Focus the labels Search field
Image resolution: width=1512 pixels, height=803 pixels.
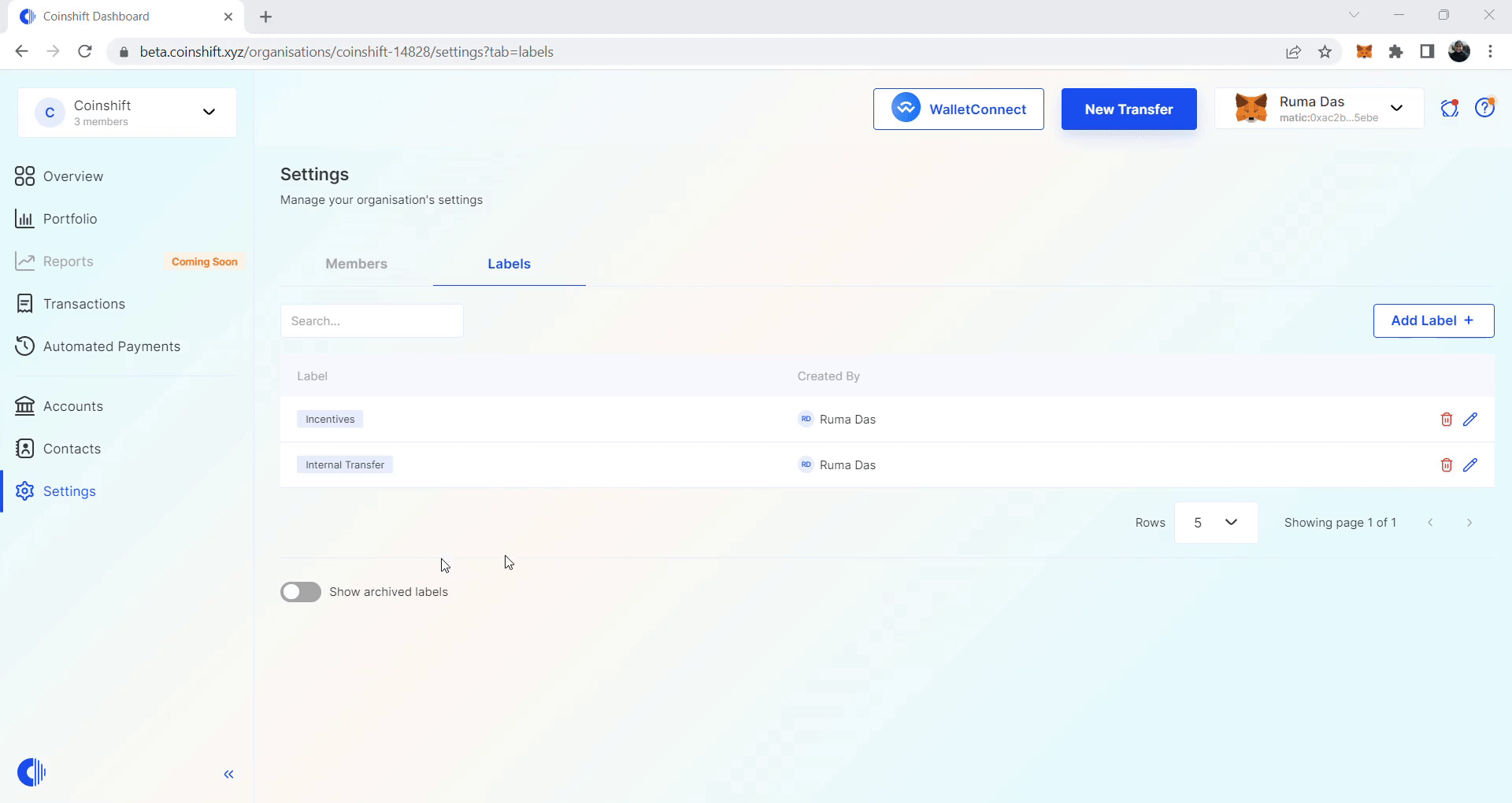click(x=372, y=321)
